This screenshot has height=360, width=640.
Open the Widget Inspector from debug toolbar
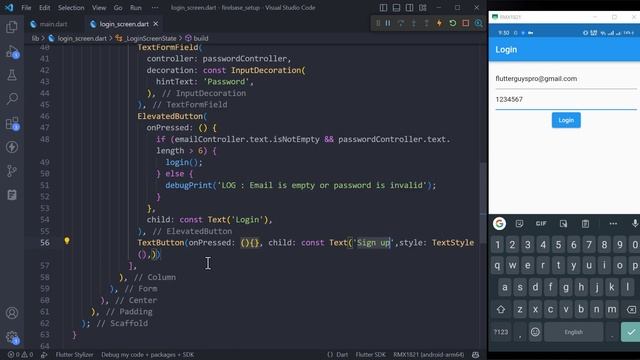[478, 23]
